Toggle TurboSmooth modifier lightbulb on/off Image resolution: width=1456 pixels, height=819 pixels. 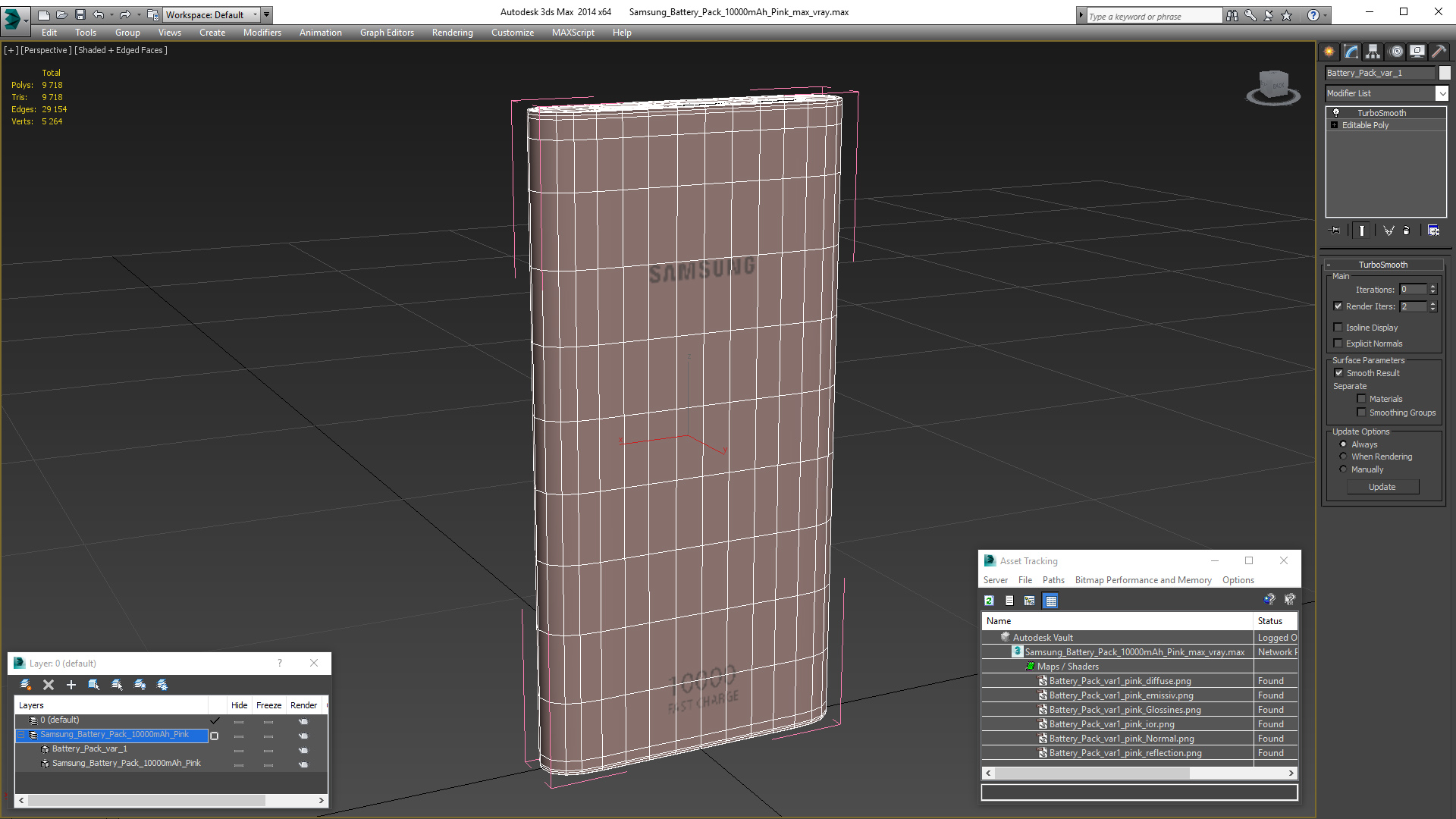pyautogui.click(x=1336, y=112)
